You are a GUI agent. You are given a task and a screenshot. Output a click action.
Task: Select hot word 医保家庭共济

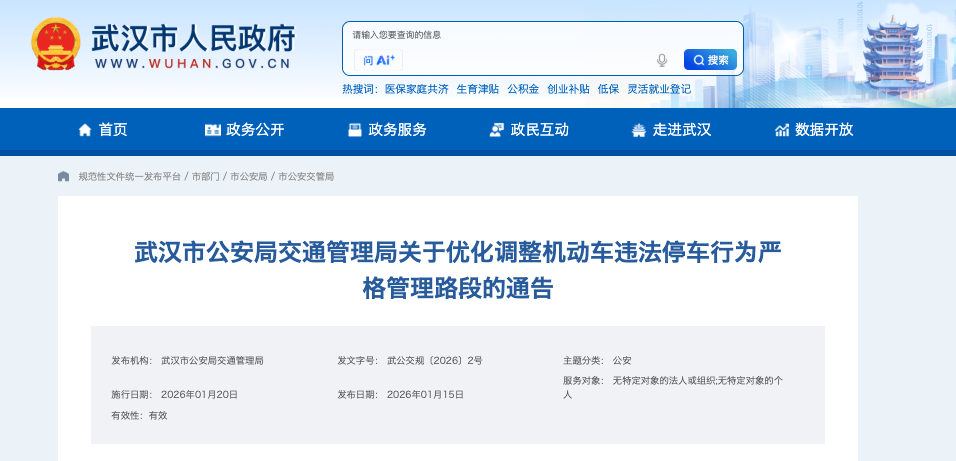417,89
